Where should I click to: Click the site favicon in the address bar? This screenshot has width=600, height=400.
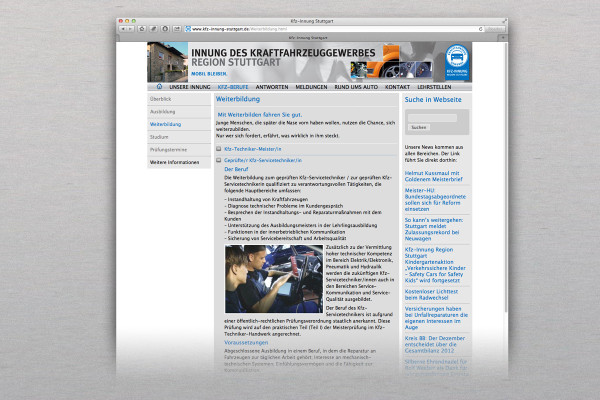coord(188,29)
